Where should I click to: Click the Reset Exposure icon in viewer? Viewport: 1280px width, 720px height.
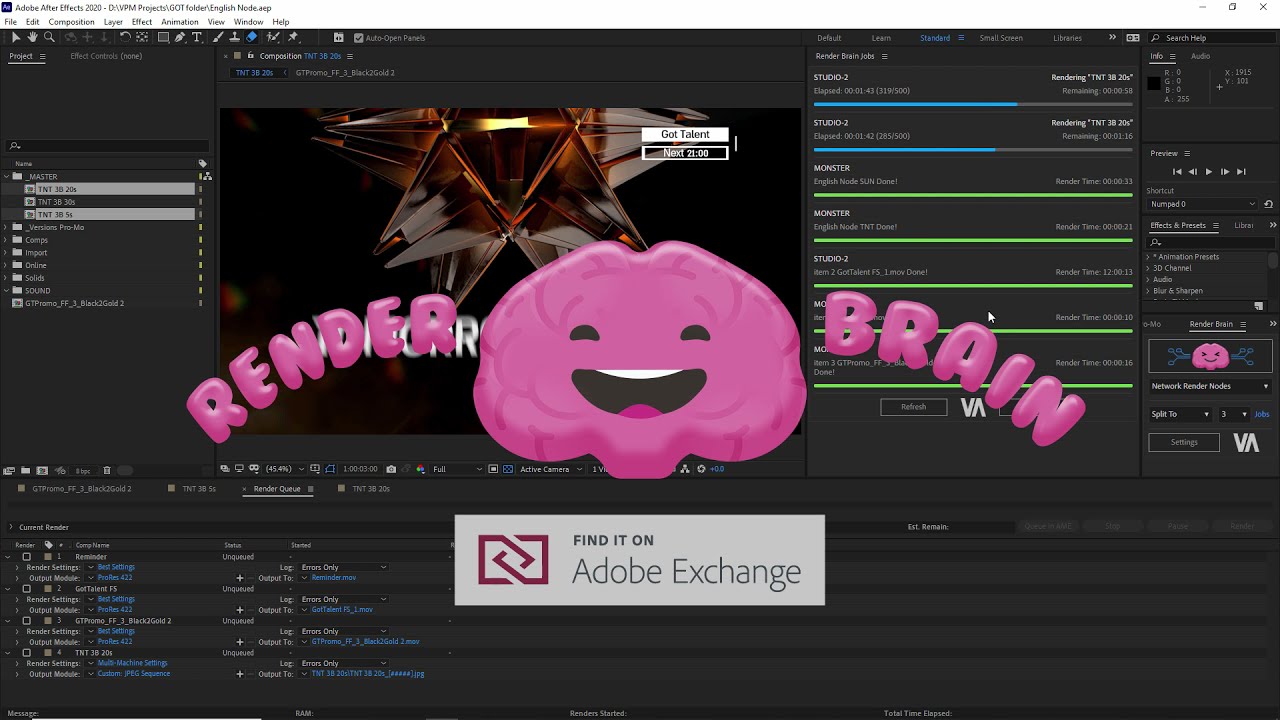point(701,469)
